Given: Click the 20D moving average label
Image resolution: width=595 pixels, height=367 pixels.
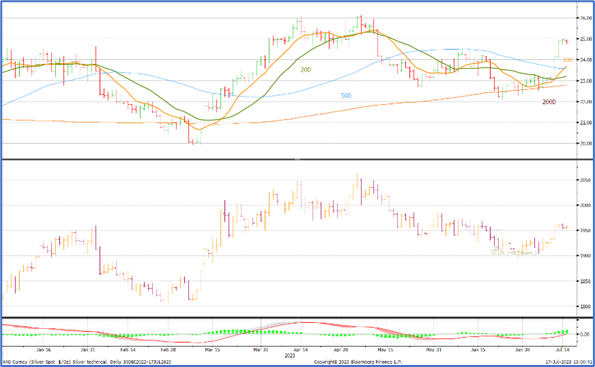Looking at the screenshot, I should pyautogui.click(x=306, y=70).
